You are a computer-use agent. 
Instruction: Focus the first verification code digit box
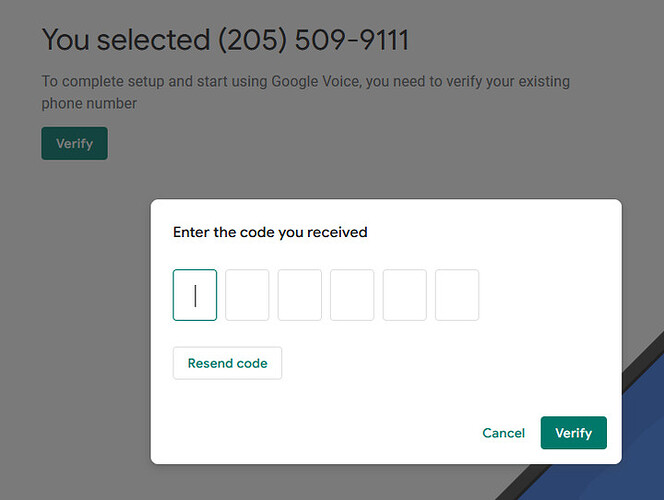pyautogui.click(x=195, y=295)
